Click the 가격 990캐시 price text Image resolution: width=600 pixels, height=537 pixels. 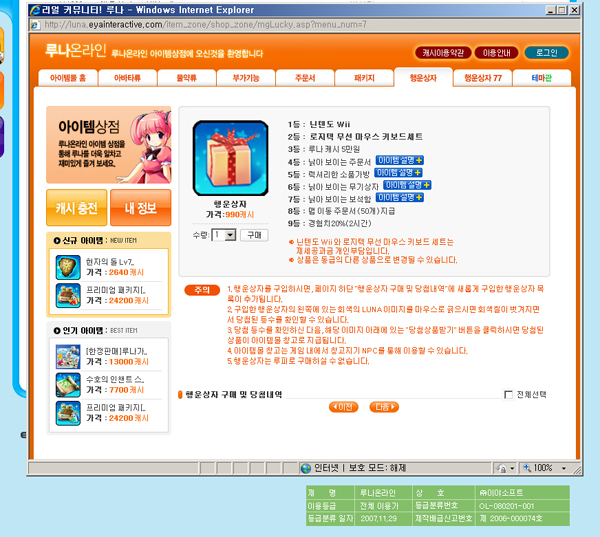[230, 215]
